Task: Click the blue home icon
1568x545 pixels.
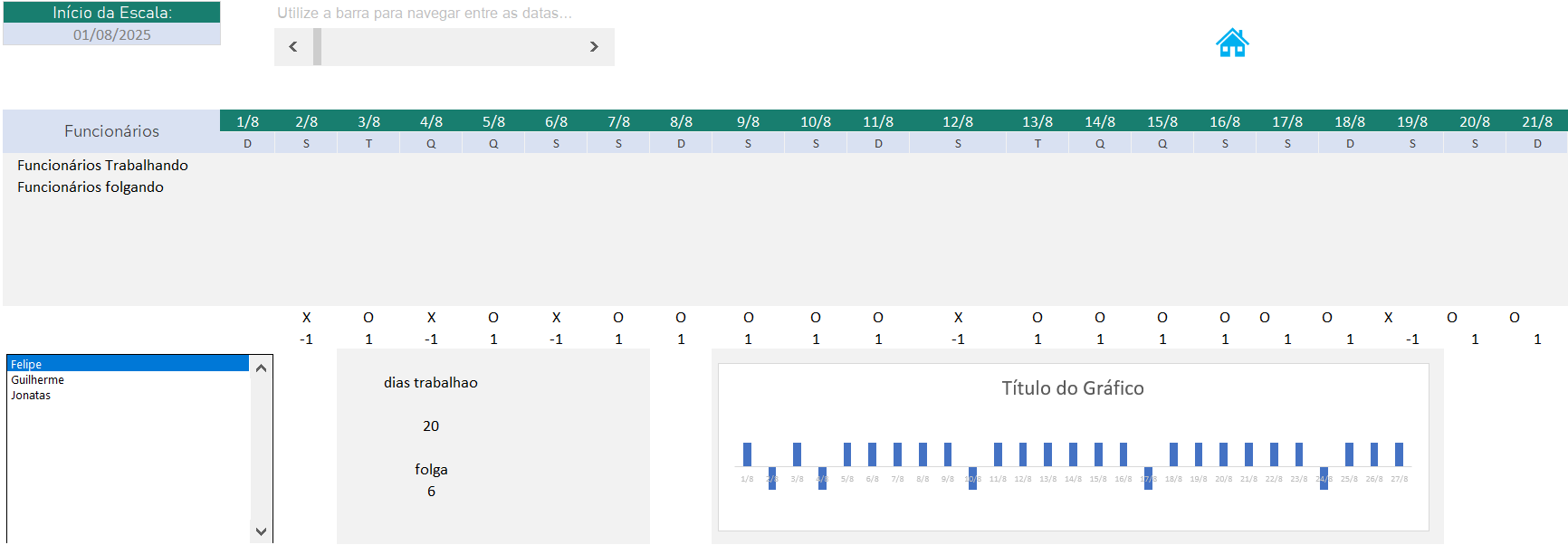Action: coord(1232,43)
